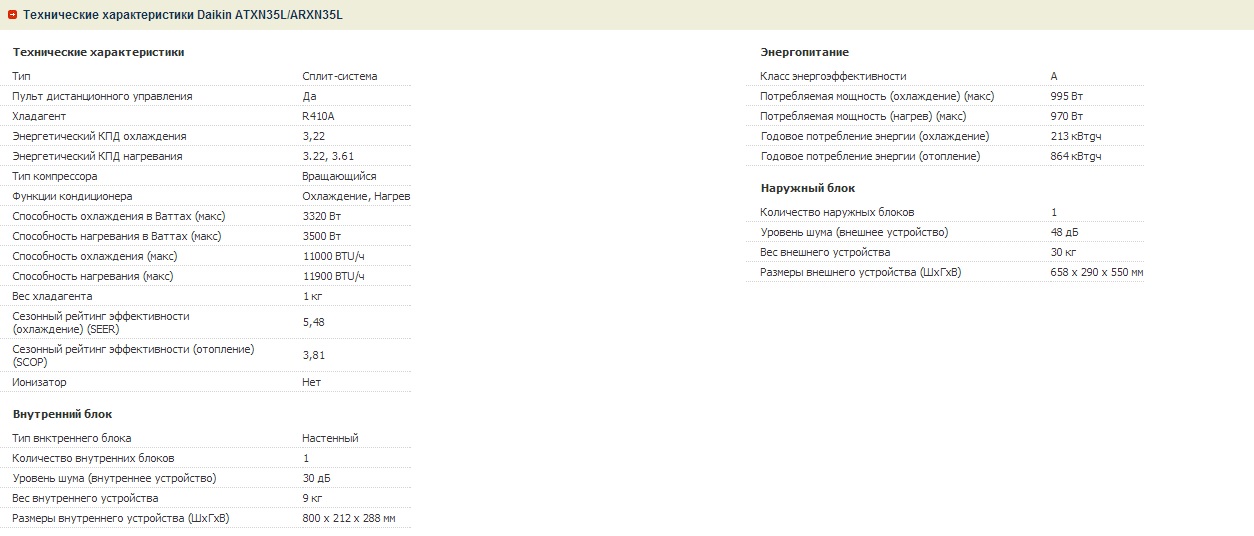Image resolution: width=1254 pixels, height=536 pixels.
Task: Click the outdoor unit dimensions 658 x 290 x 550
Action: pos(1096,272)
